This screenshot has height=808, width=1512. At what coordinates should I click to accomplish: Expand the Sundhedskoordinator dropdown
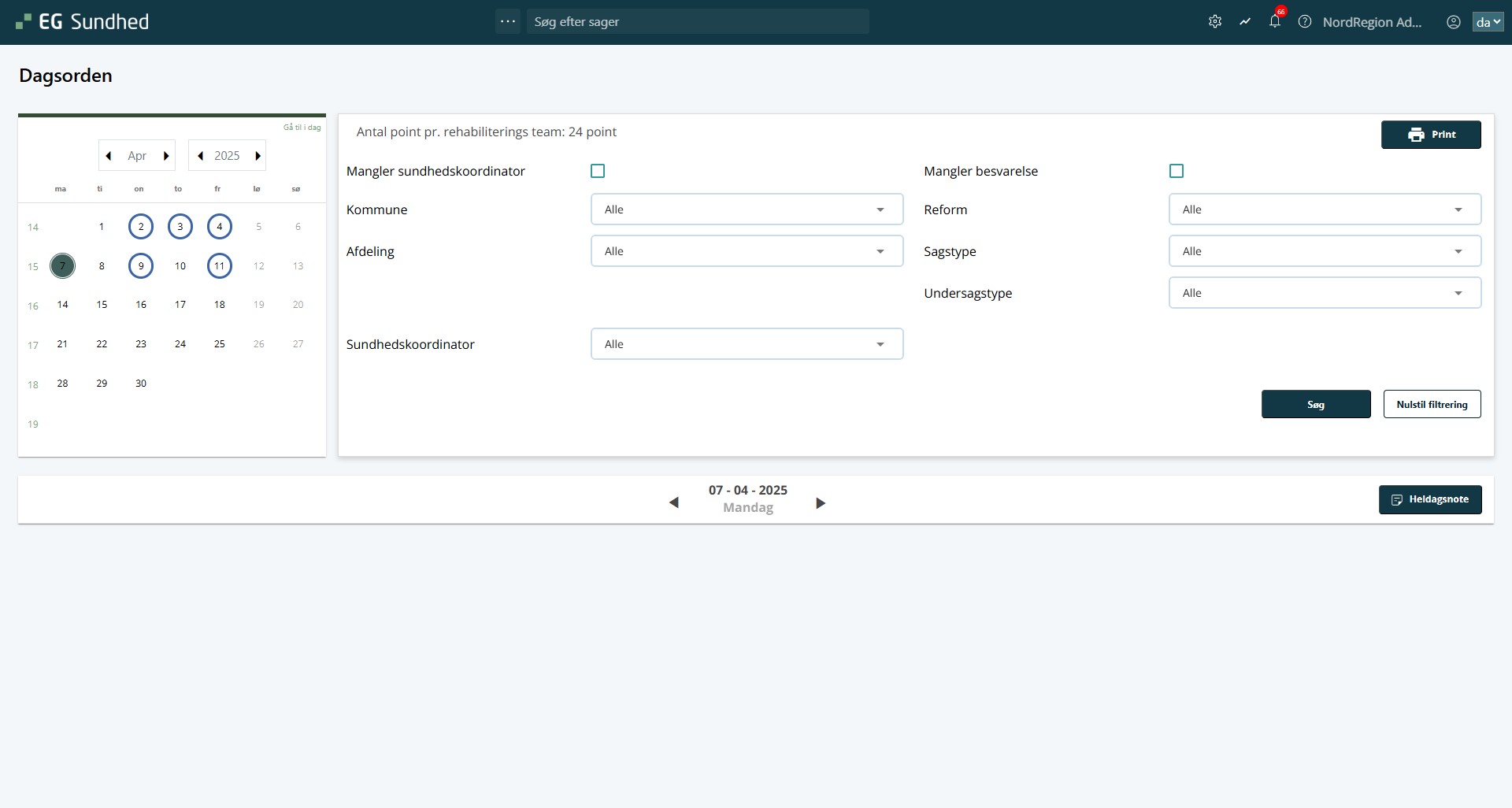click(747, 344)
